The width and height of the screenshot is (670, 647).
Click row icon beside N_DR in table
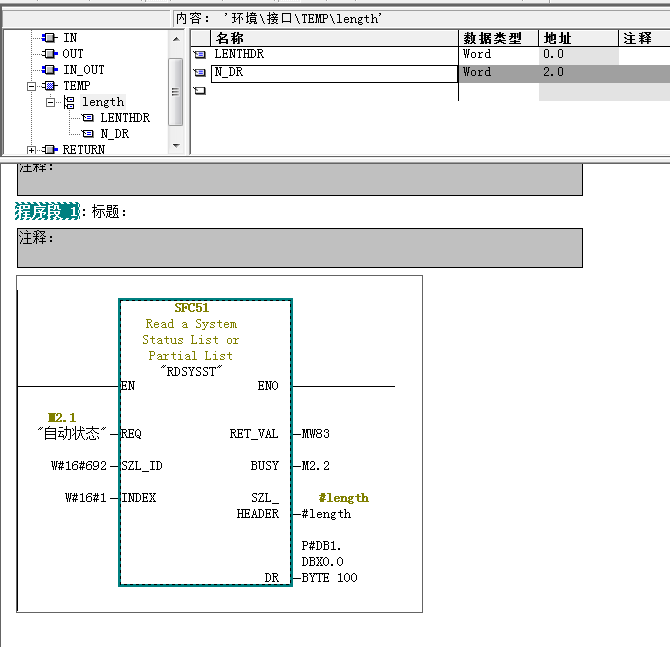200,73
